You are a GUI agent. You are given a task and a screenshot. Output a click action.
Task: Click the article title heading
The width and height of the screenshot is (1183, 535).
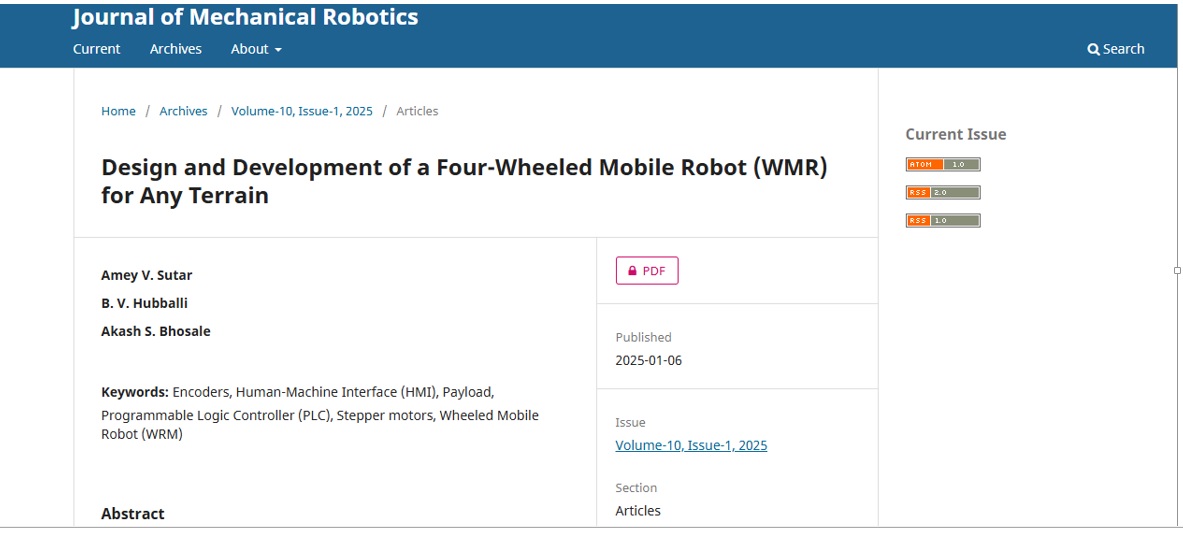[464, 181]
